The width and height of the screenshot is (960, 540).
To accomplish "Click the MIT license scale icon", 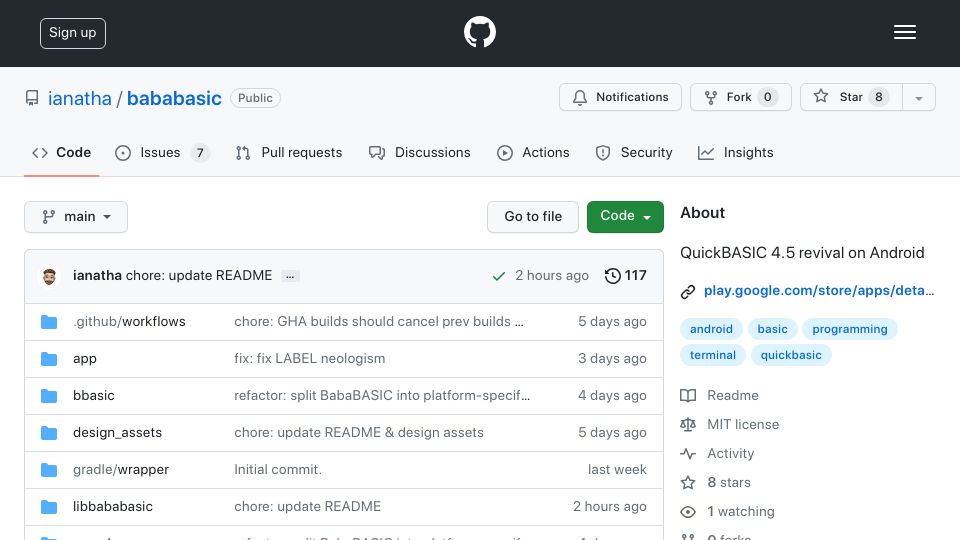I will [688, 424].
